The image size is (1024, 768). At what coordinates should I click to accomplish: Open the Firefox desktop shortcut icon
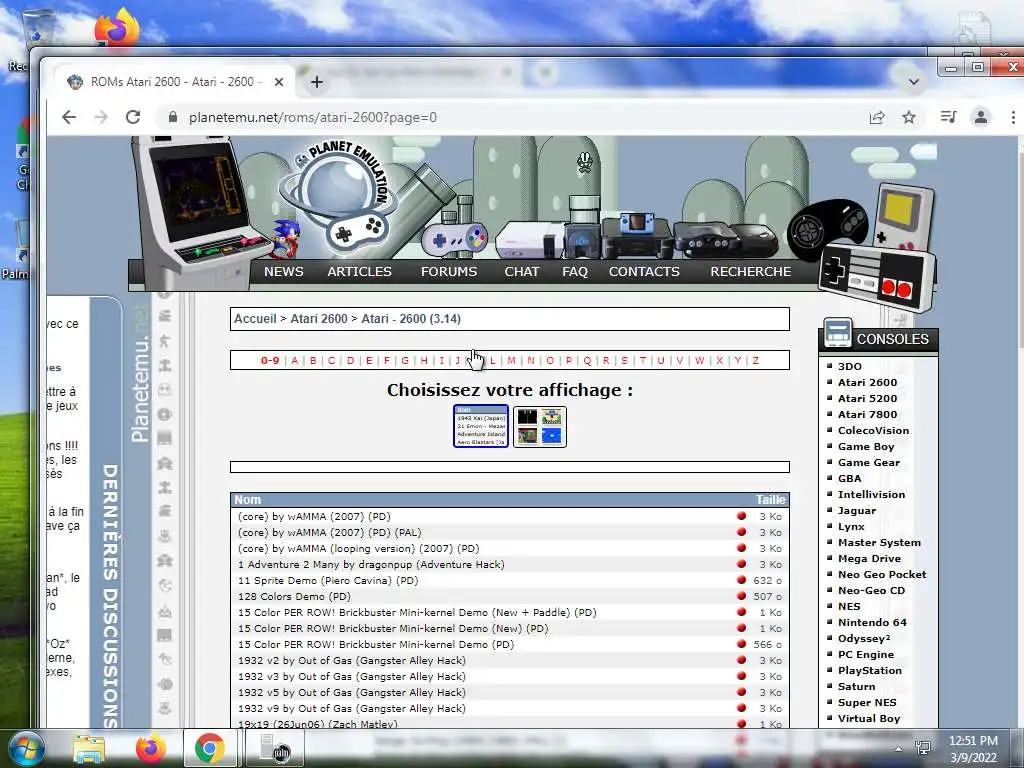pyautogui.click(x=116, y=29)
